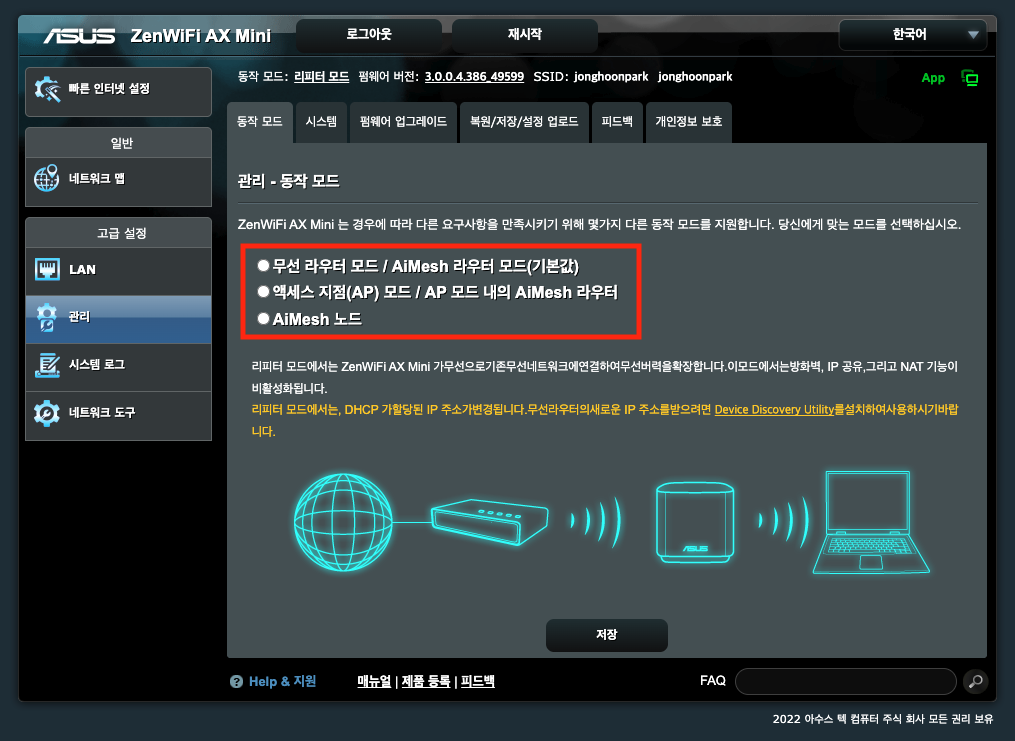Switch to the 피드백 tab
The image size is (1015, 741).
click(617, 122)
